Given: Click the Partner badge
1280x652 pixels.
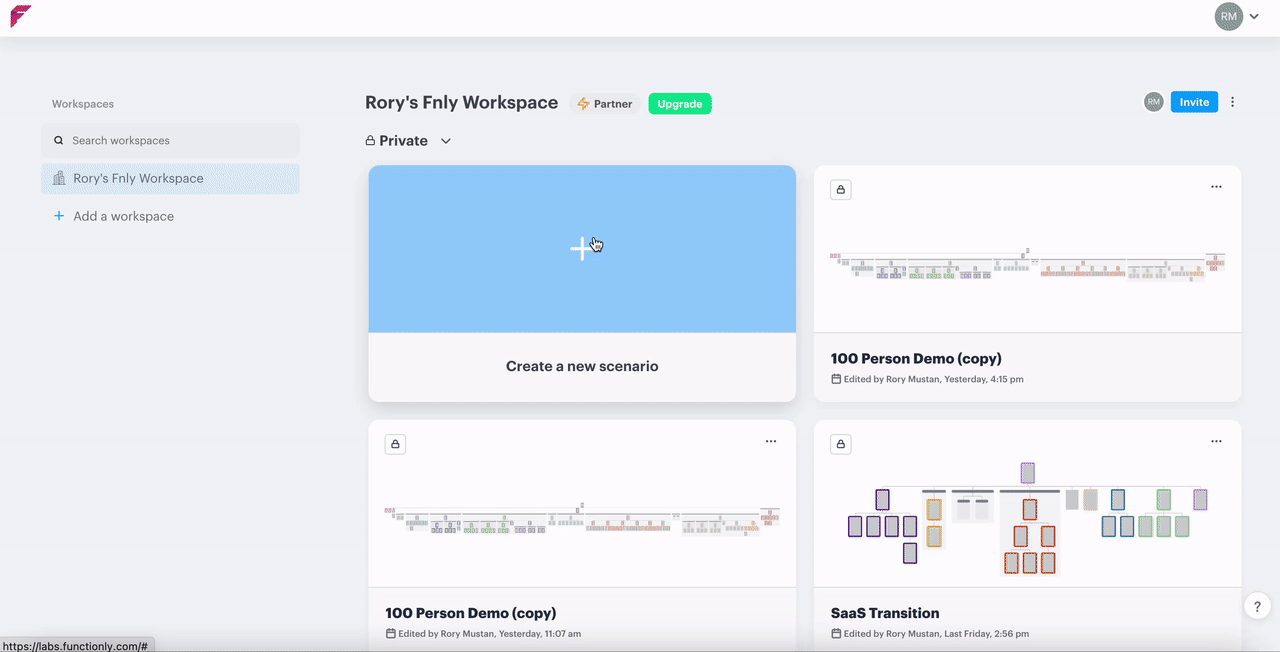Looking at the screenshot, I should click(605, 103).
